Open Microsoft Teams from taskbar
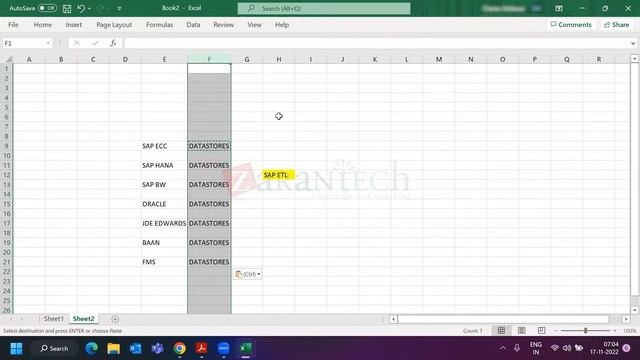This screenshot has height=360, width=640. (x=158, y=349)
